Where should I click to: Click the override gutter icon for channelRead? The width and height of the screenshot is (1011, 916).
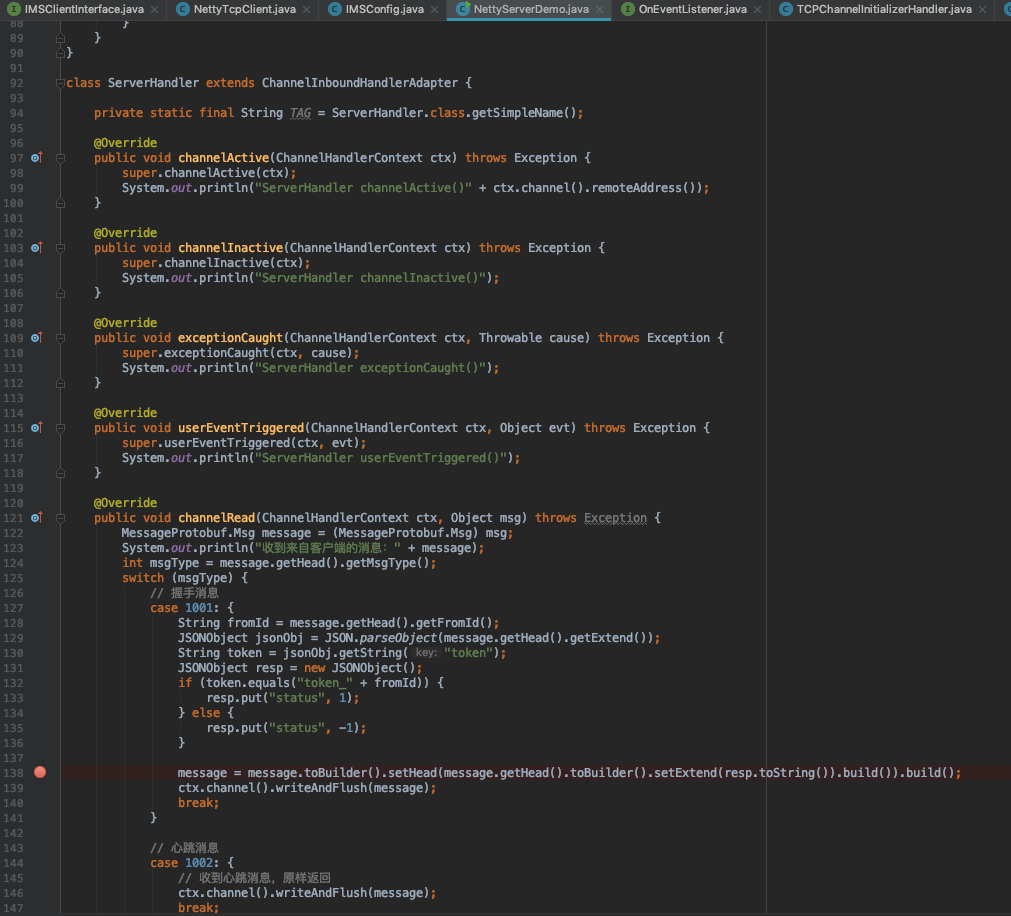pyautogui.click(x=37, y=517)
